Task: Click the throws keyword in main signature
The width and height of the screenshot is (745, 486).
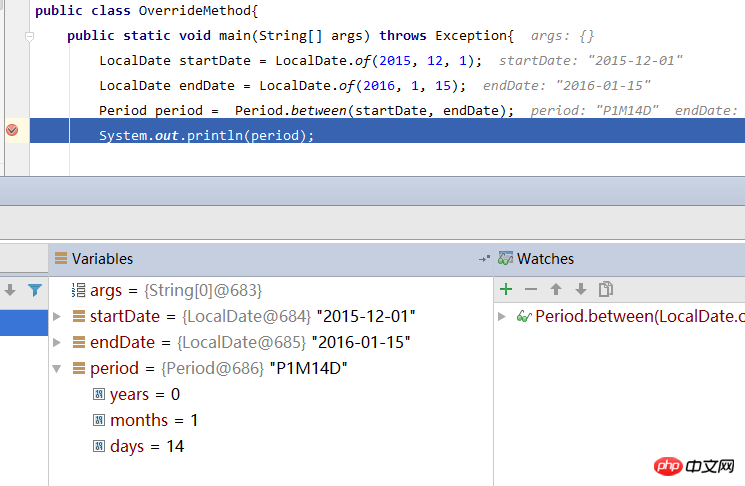Action: [x=402, y=36]
